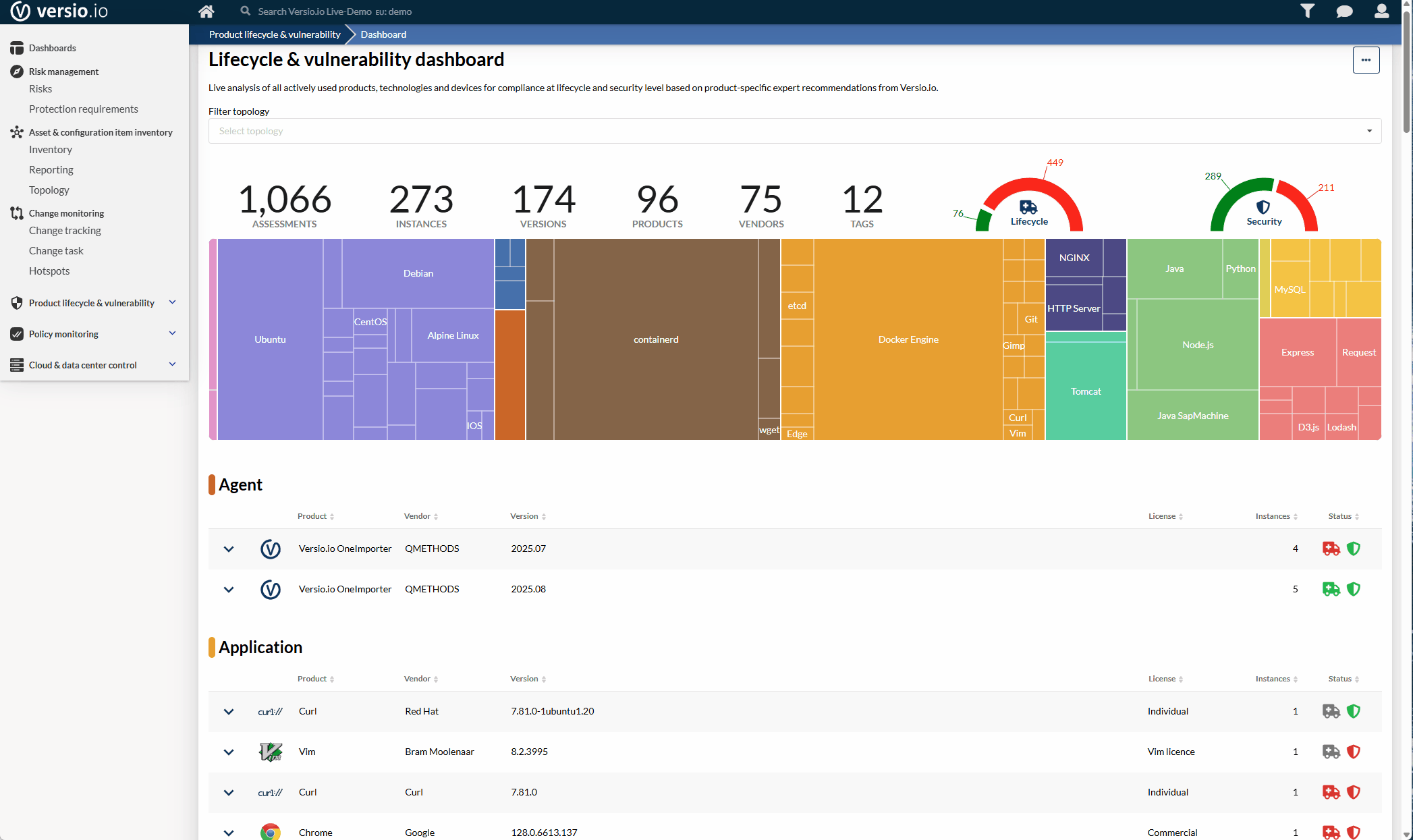
Task: Open the chat bubble icon
Action: coord(1344,11)
